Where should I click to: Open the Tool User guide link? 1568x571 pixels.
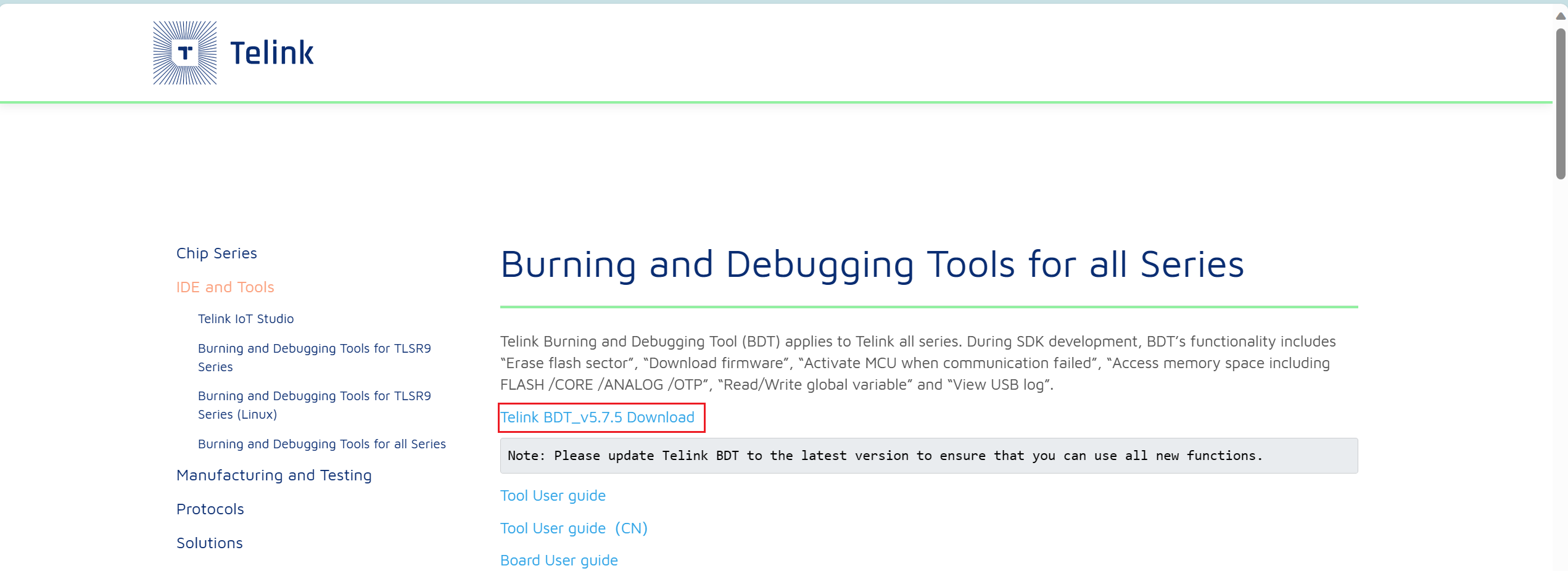[x=553, y=496]
